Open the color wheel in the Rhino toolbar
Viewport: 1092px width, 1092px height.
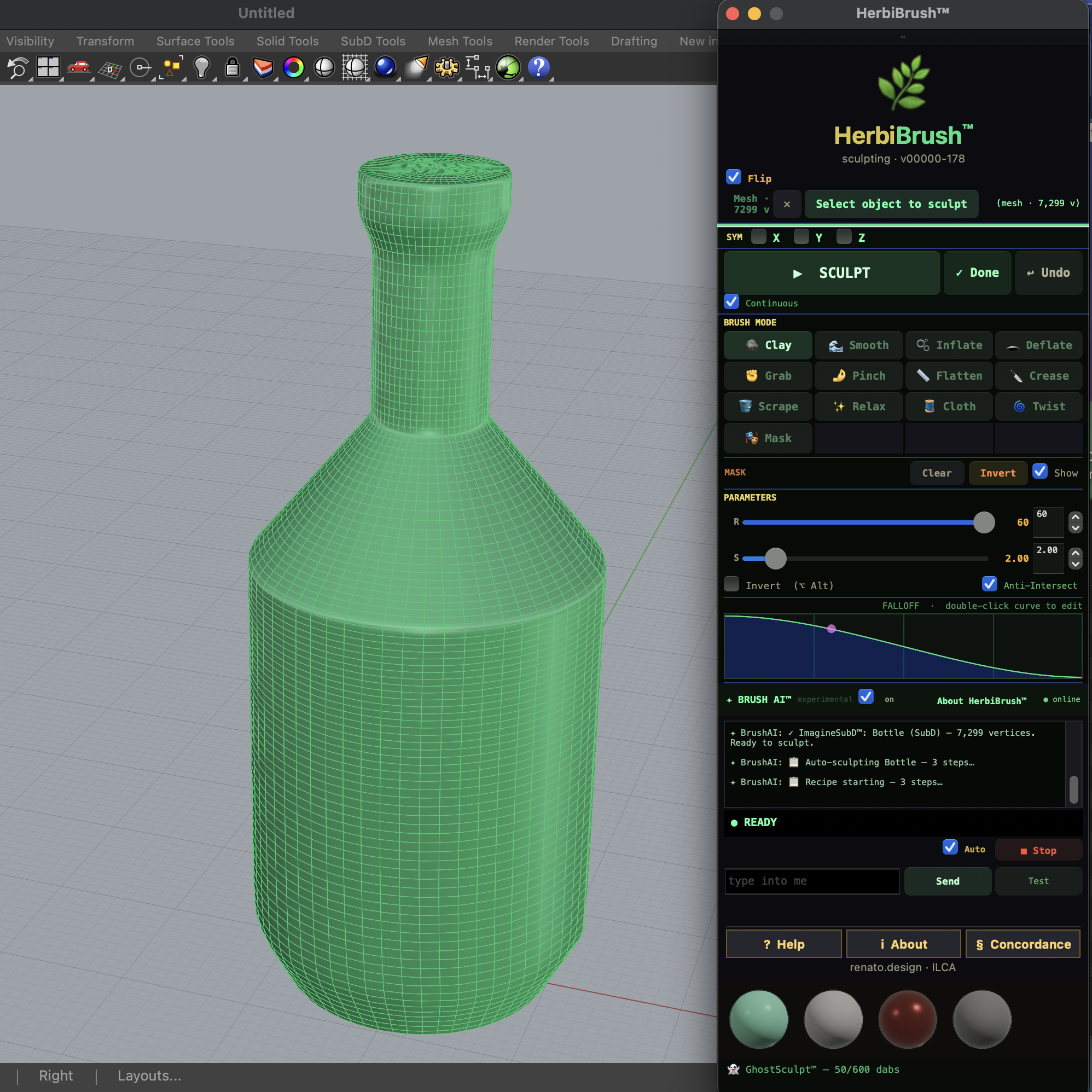(294, 67)
